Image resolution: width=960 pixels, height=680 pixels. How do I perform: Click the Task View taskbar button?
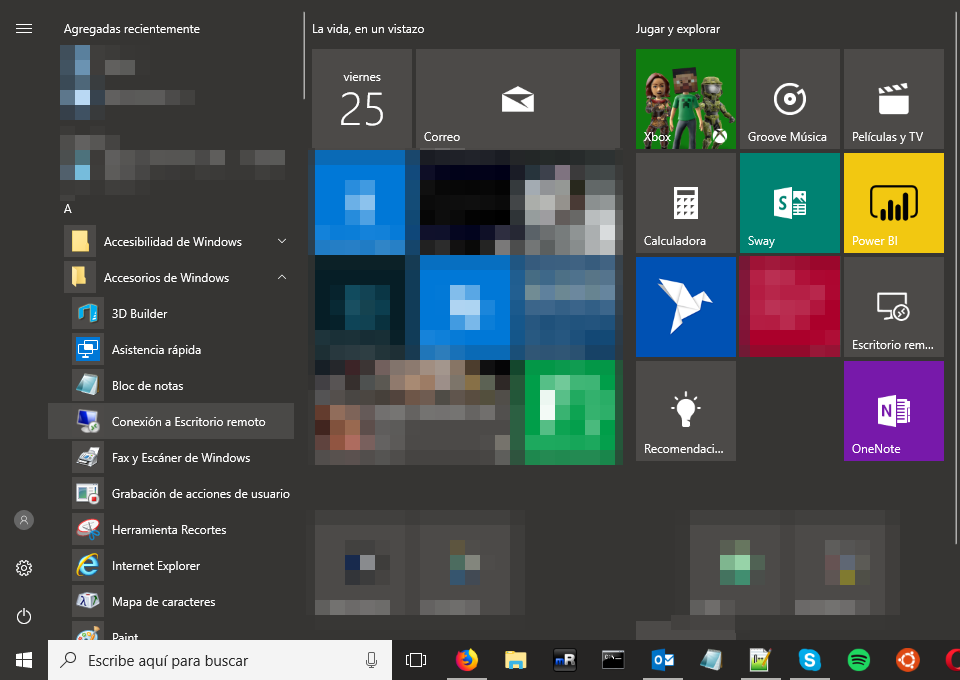[416, 660]
